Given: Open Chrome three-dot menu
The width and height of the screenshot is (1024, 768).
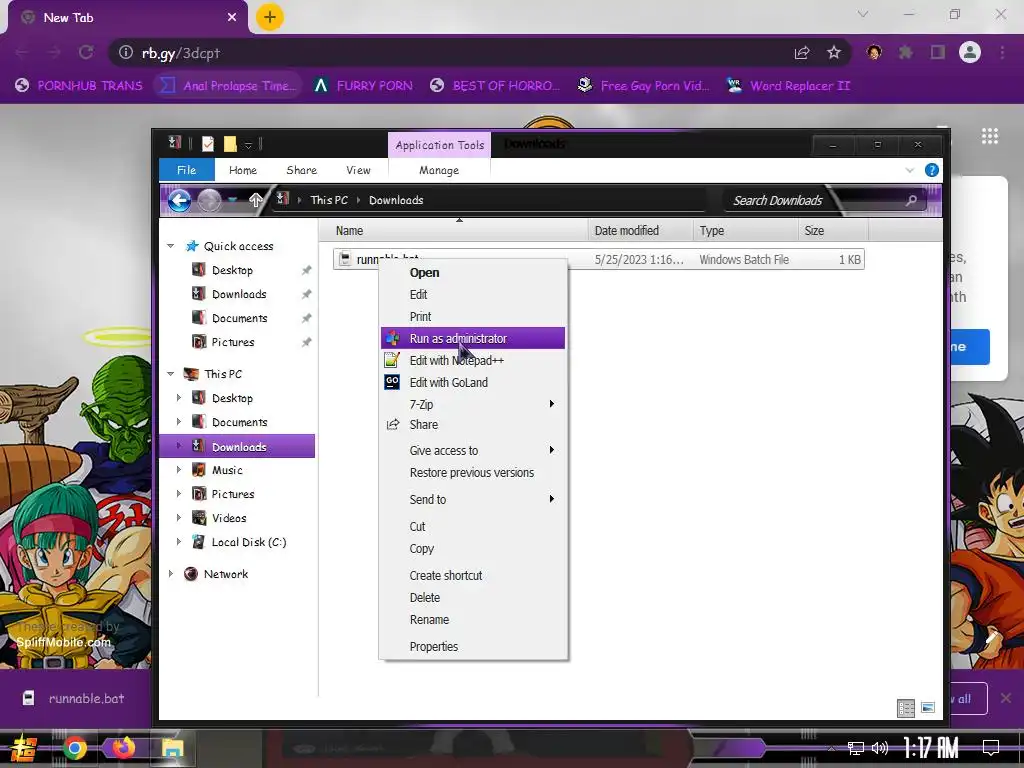Looking at the screenshot, I should point(1002,52).
